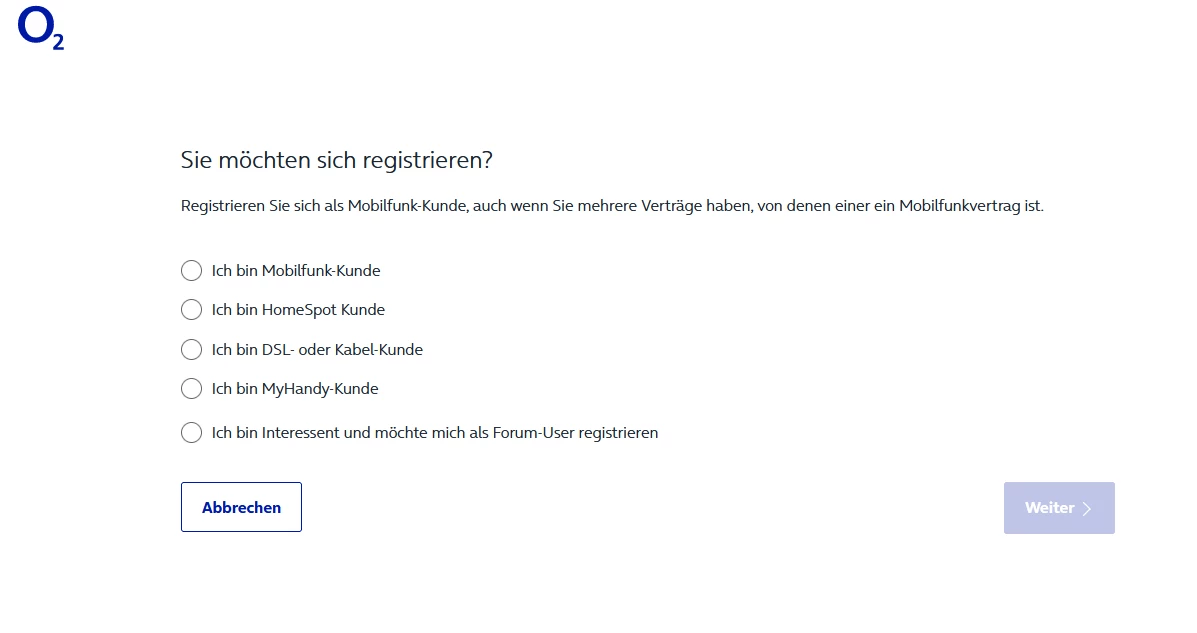The image size is (1197, 633).
Task: Pick the DSL- oder Kabel-Kunde radio button
Action: tap(191, 350)
